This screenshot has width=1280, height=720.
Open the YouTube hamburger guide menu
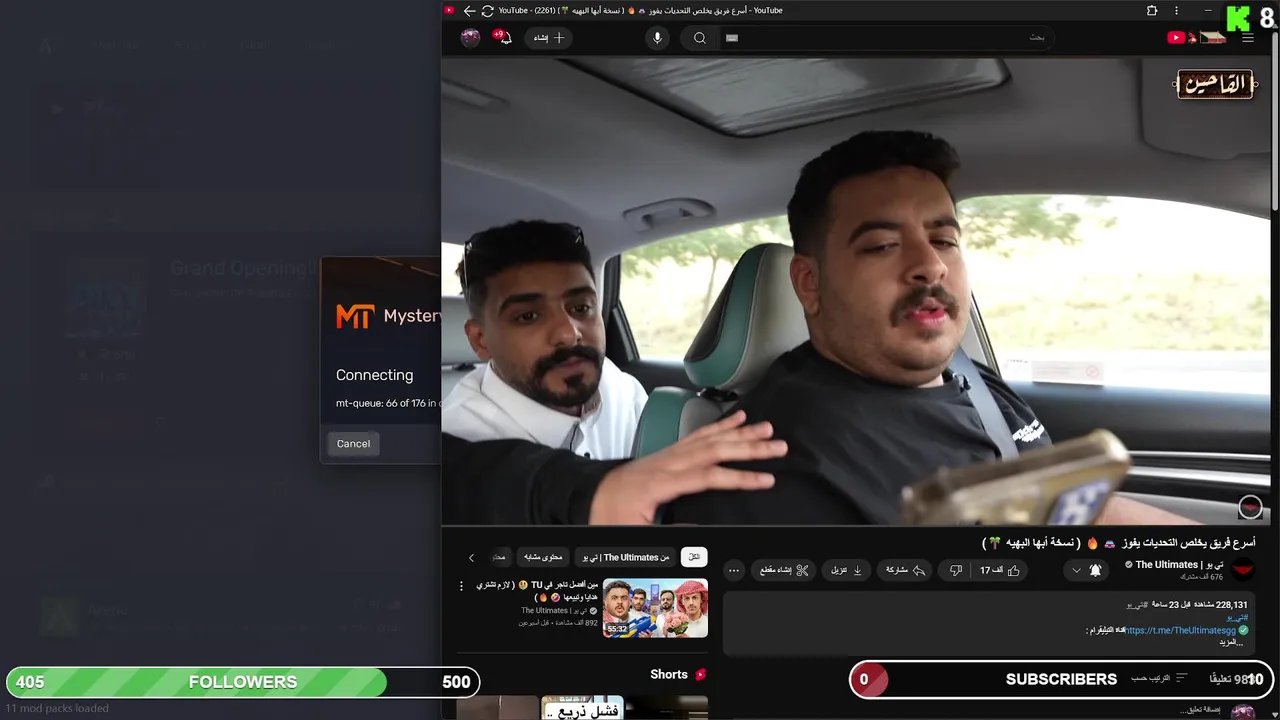[1248, 38]
